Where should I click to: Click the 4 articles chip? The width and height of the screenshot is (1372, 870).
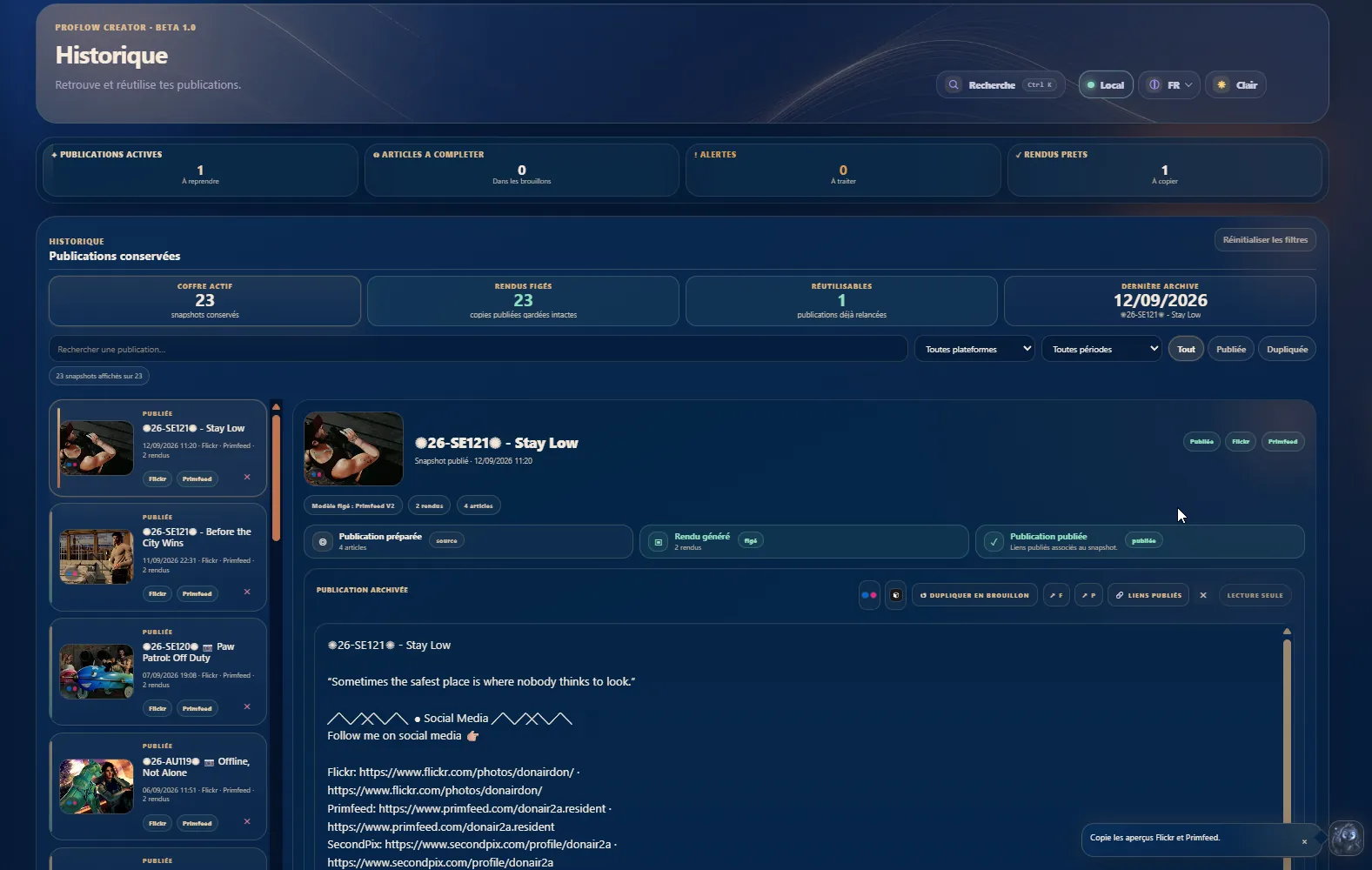click(479, 505)
